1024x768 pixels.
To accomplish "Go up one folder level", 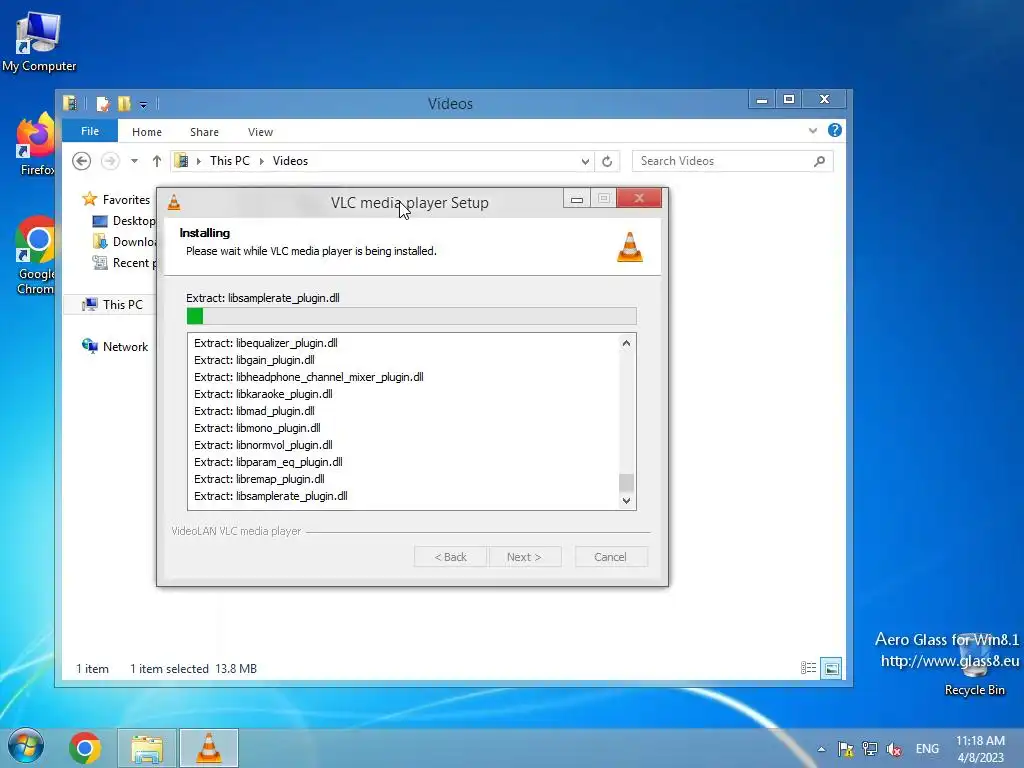I will (x=157, y=161).
